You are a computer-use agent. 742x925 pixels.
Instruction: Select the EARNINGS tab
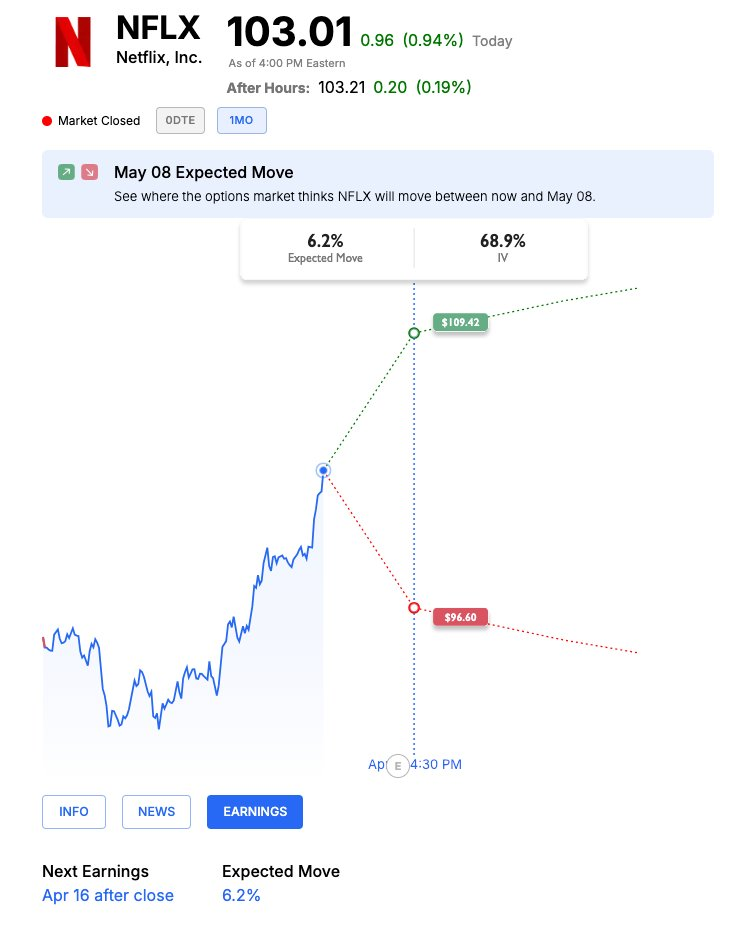pos(254,812)
